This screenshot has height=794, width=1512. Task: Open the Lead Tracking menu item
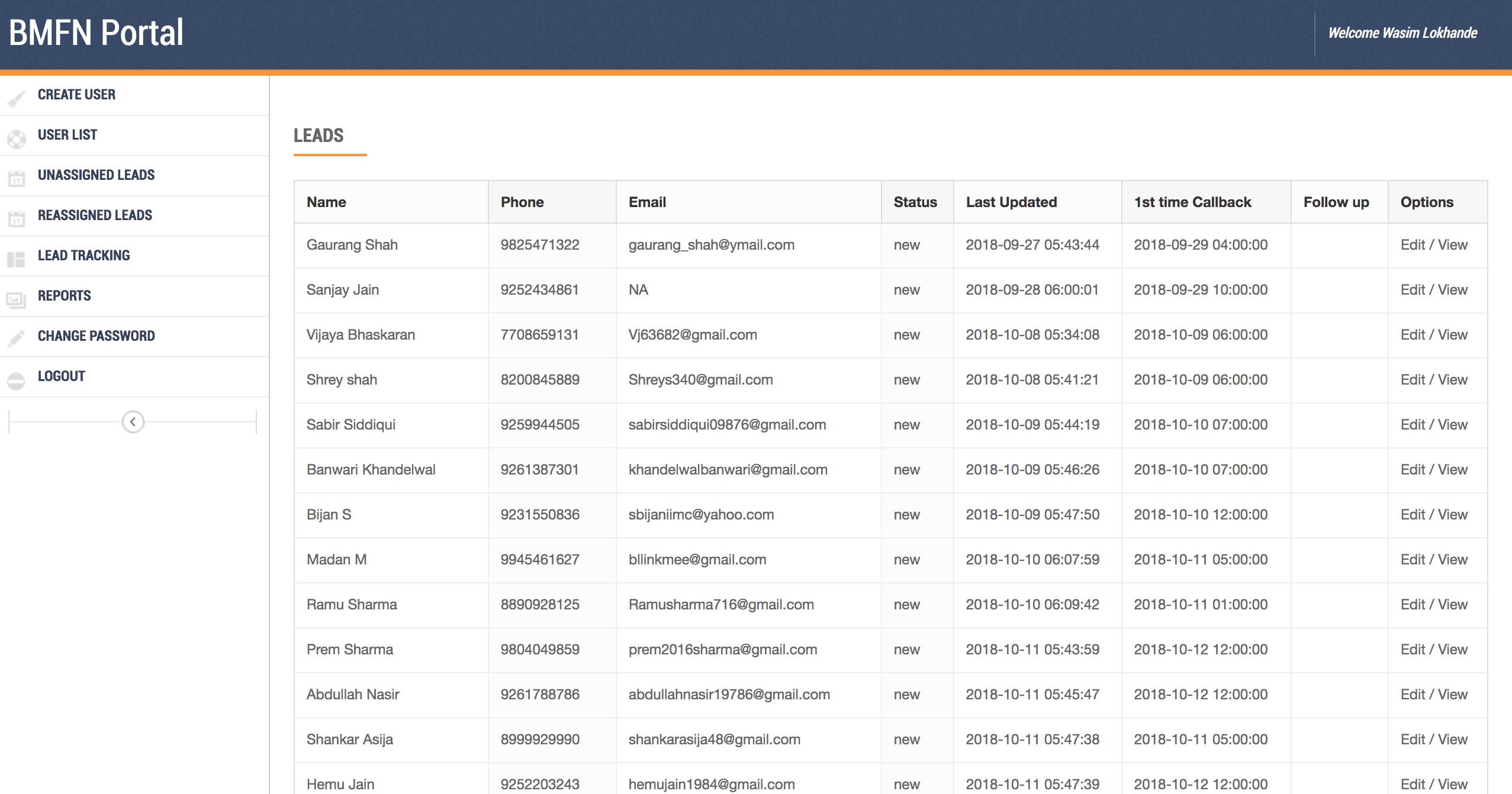(x=83, y=255)
